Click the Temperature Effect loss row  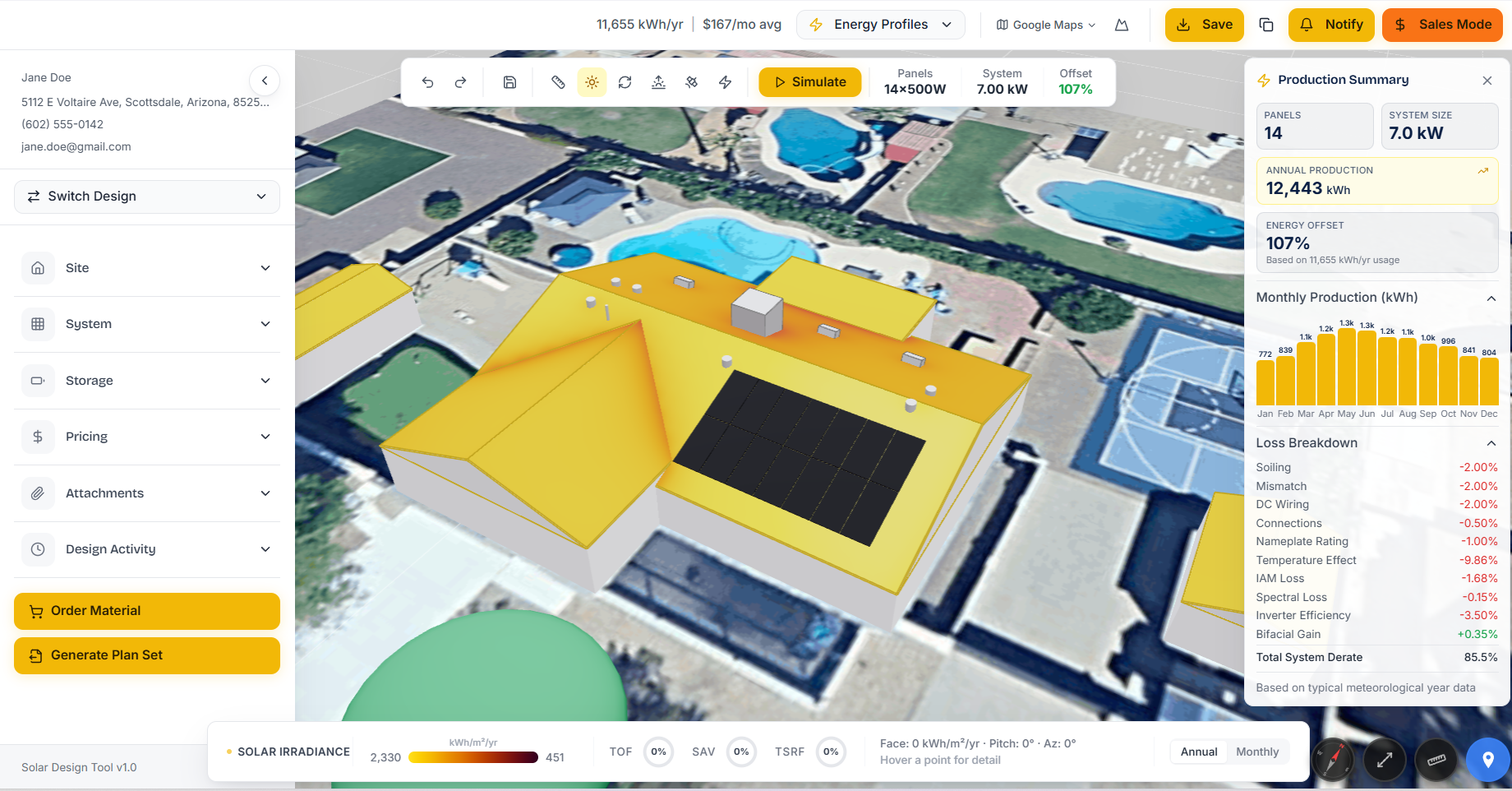[x=1376, y=560]
